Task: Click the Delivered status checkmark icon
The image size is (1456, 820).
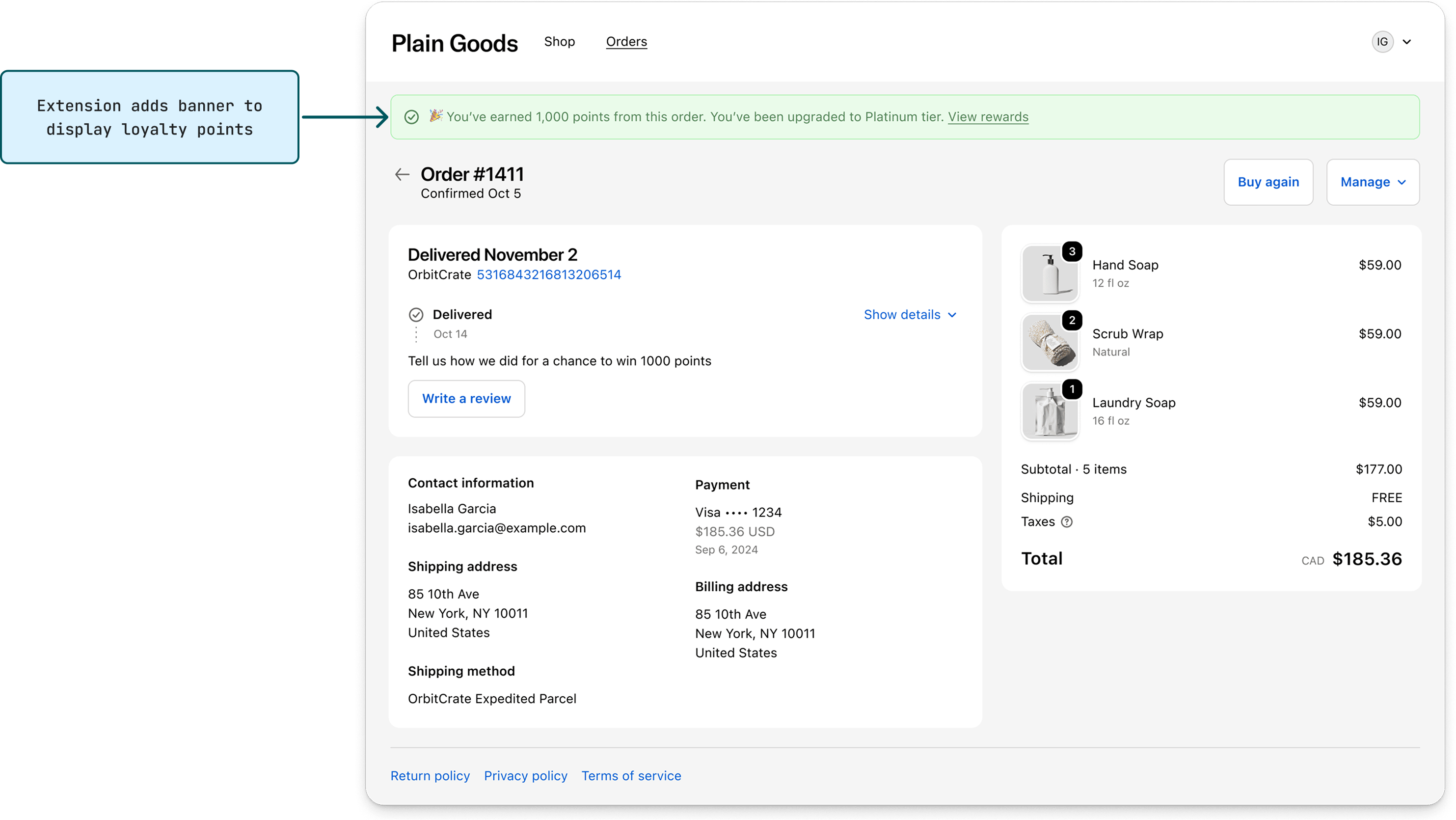Action: pyautogui.click(x=416, y=314)
